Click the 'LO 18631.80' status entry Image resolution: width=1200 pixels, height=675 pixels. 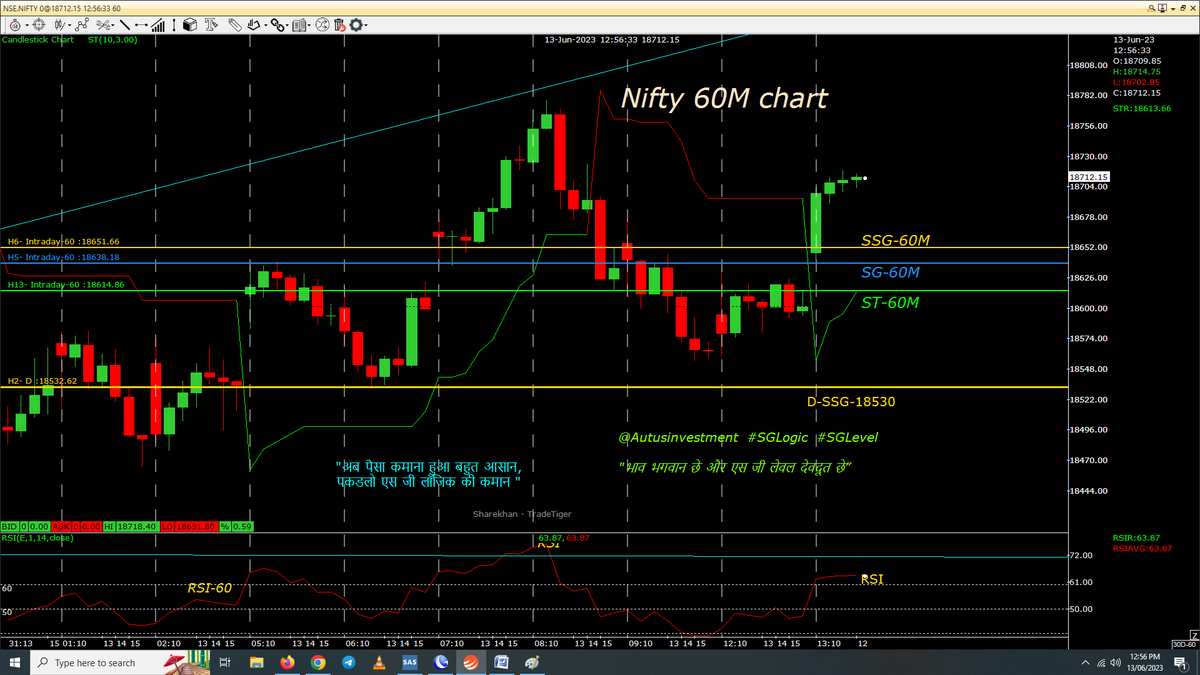[191, 525]
